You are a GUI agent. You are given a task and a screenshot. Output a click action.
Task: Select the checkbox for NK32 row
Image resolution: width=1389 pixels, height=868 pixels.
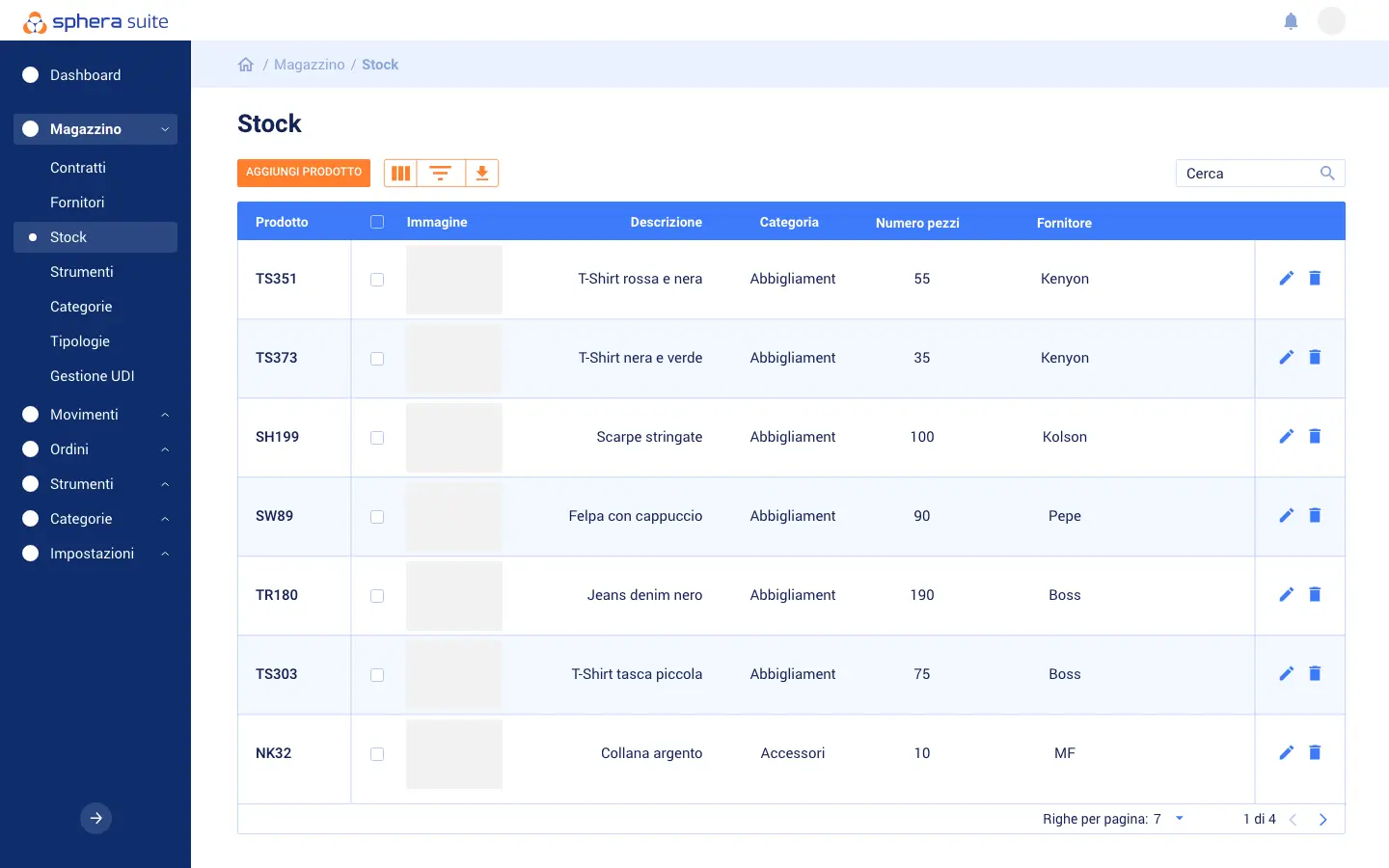(377, 754)
